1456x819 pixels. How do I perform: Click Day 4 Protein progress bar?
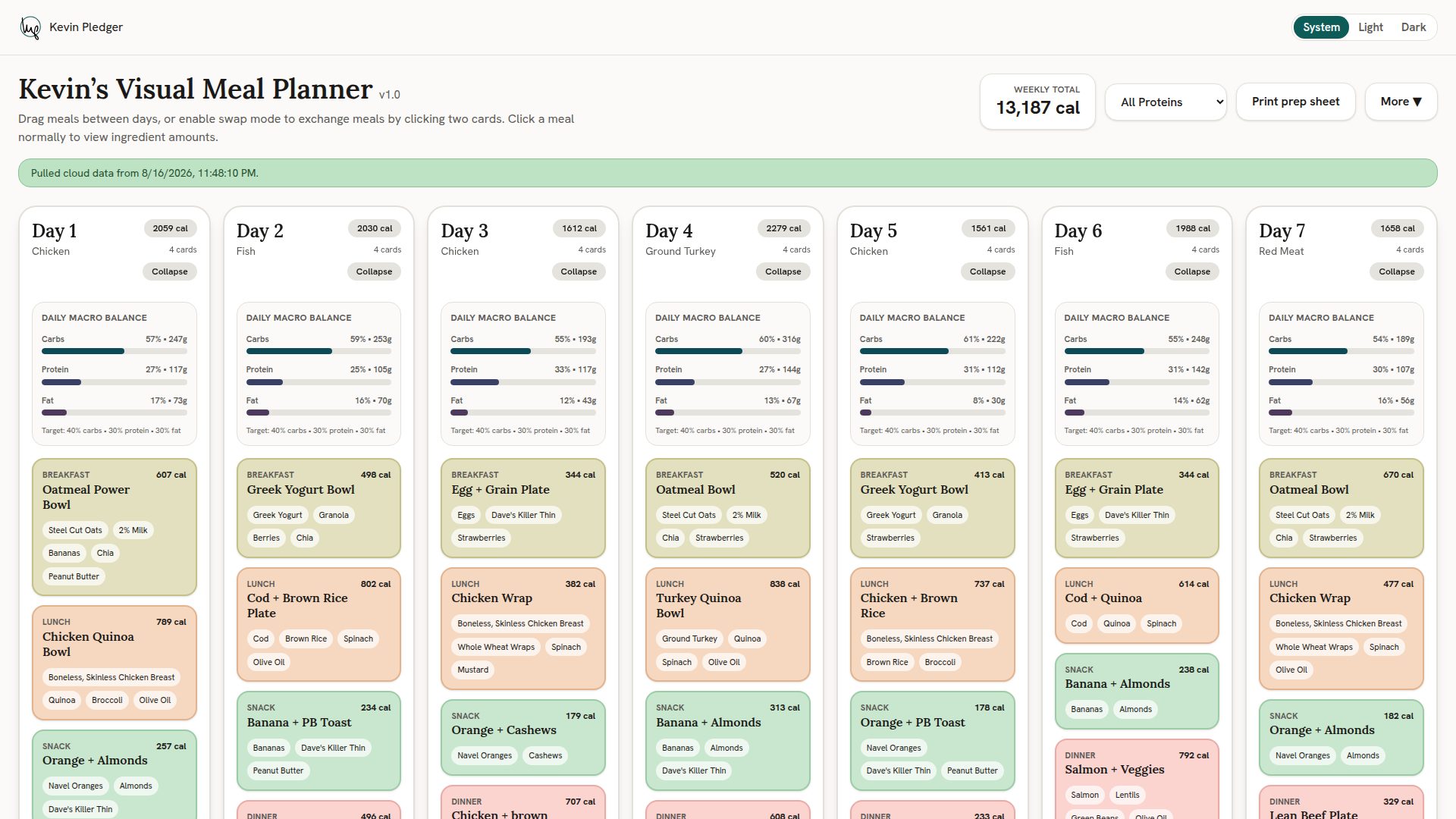(x=728, y=382)
